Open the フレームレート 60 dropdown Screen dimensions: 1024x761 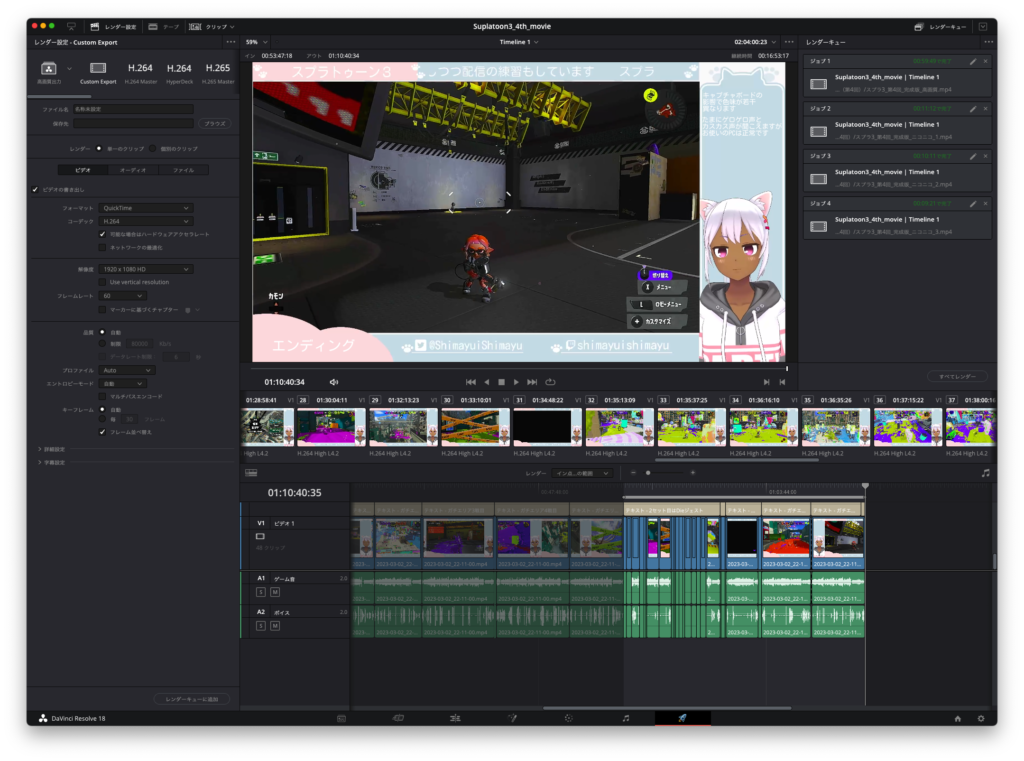point(123,296)
